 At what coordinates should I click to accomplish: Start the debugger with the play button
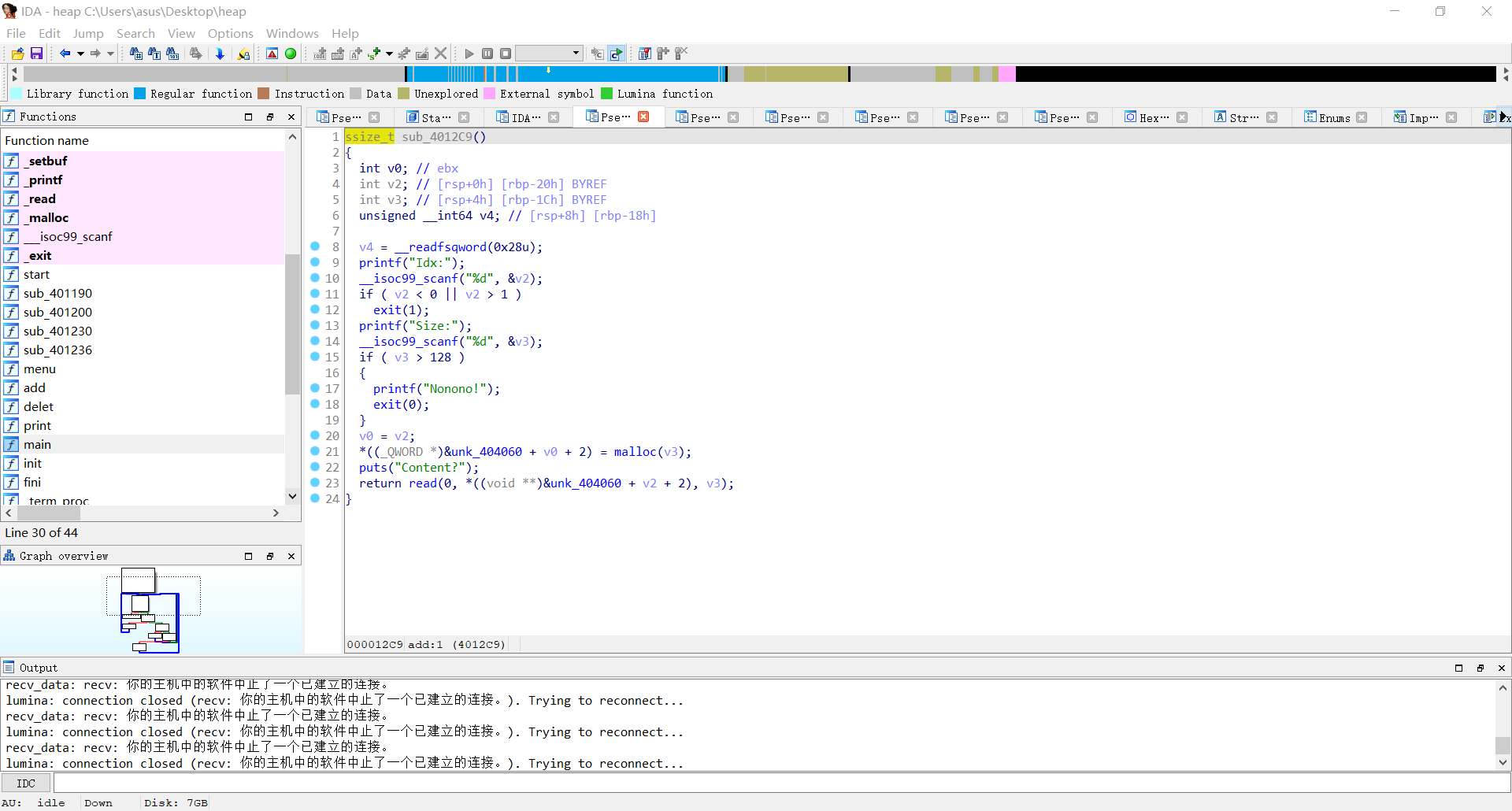click(469, 54)
